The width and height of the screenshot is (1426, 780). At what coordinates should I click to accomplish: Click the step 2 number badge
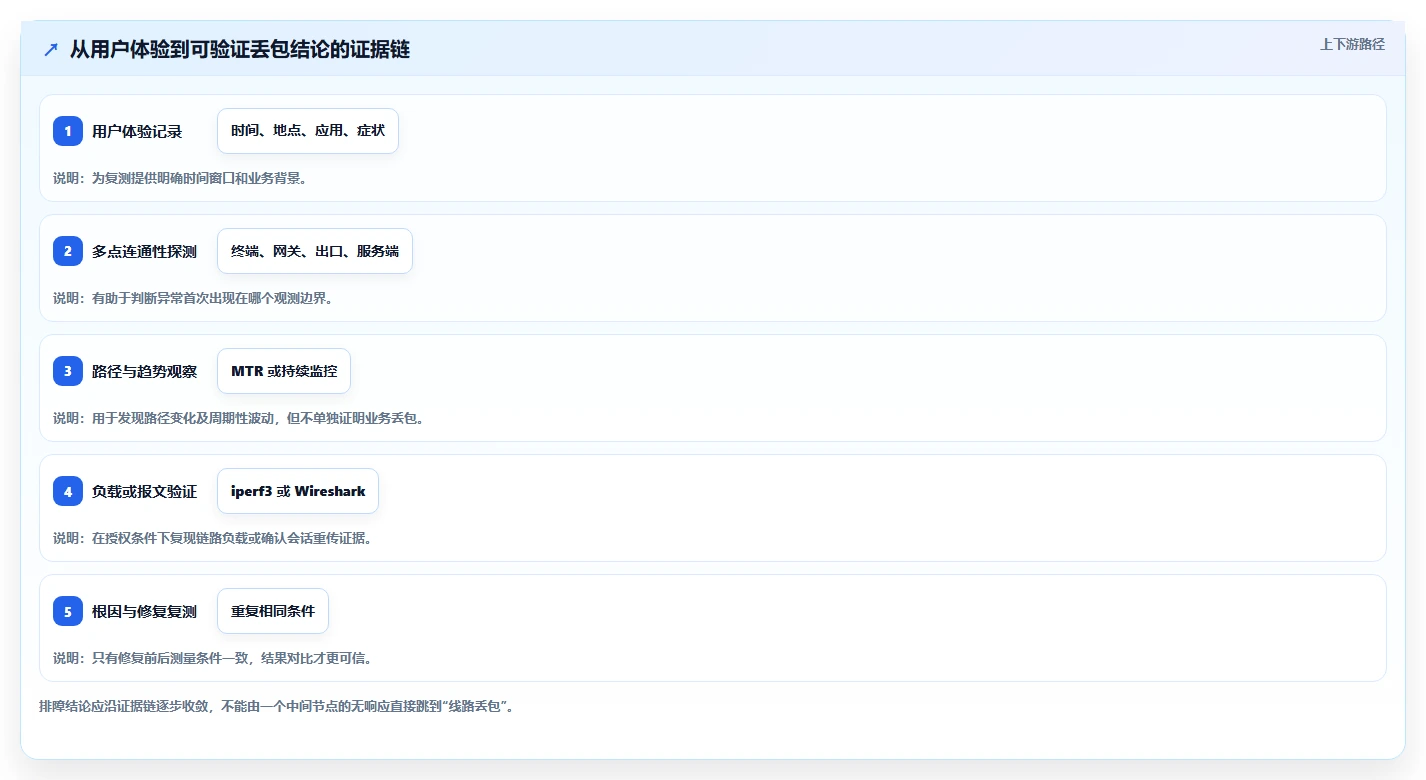(68, 251)
